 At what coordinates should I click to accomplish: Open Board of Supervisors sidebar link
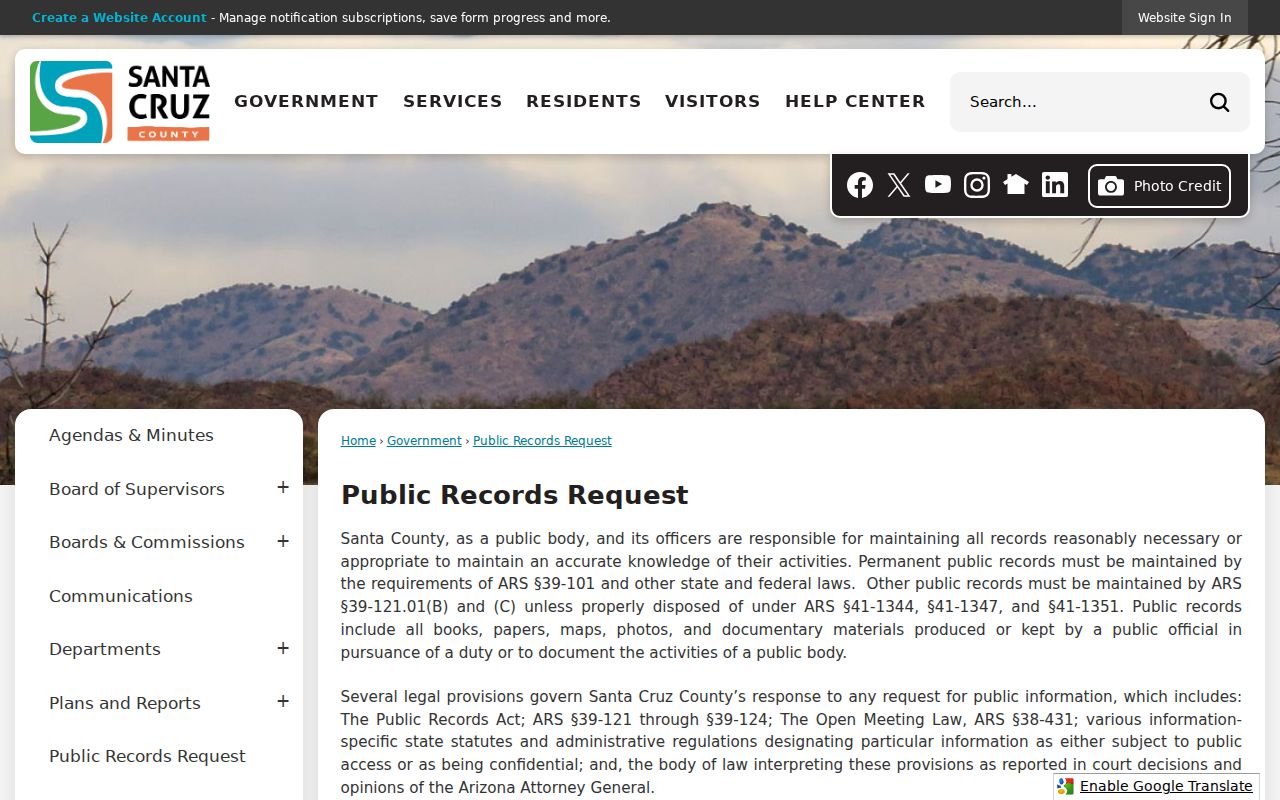click(137, 489)
